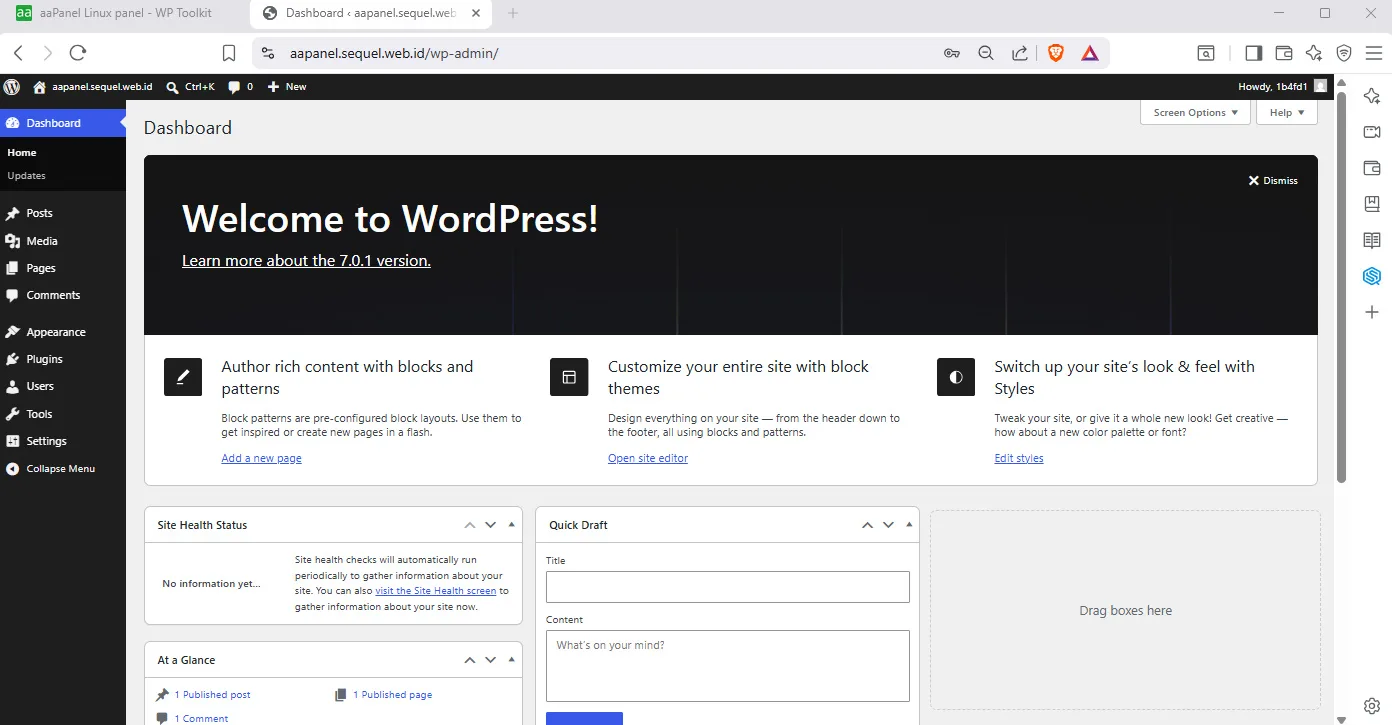
Task: View site information icon beside the URL
Action: point(267,53)
